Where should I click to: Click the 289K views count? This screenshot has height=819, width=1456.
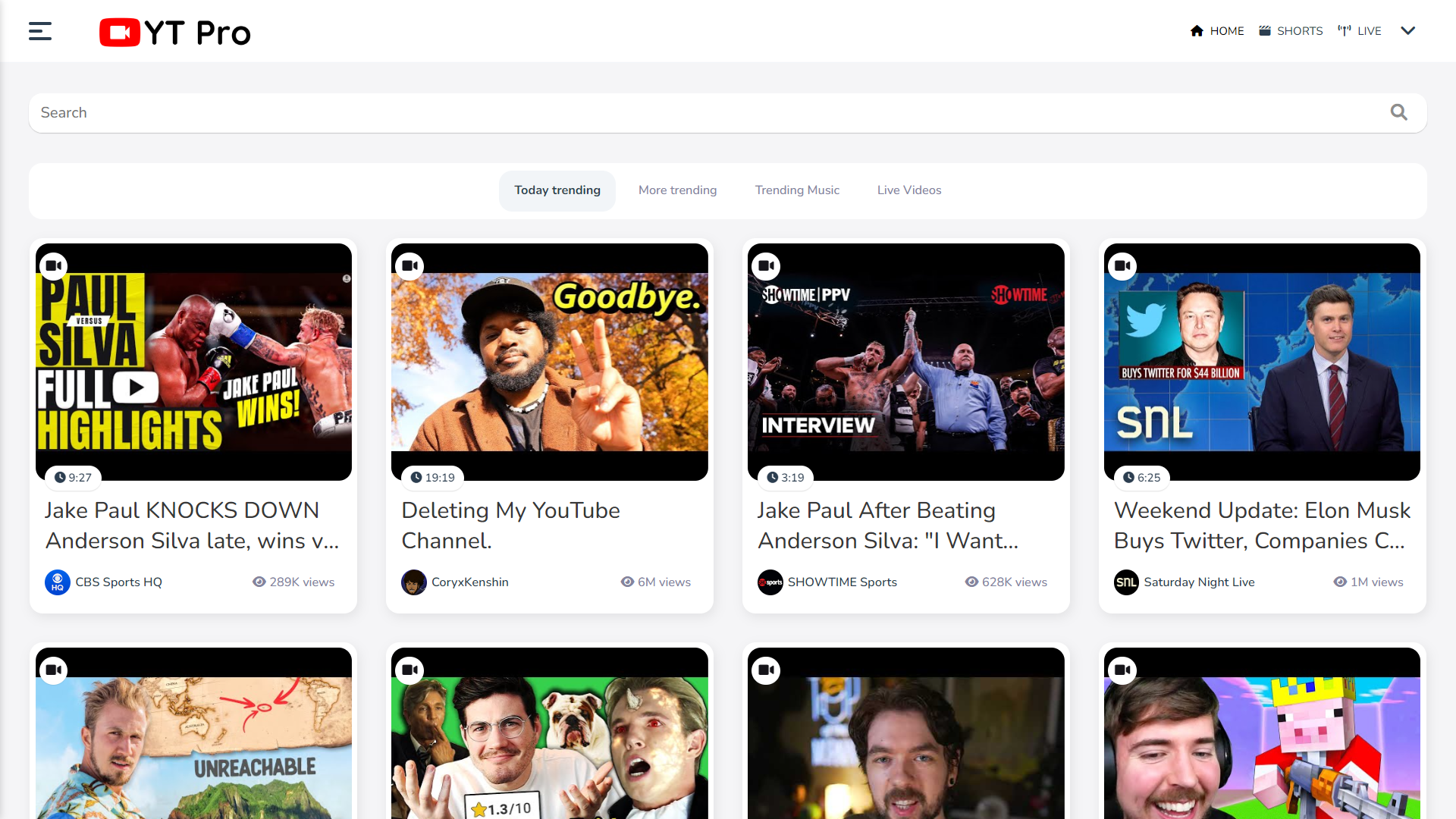293,582
